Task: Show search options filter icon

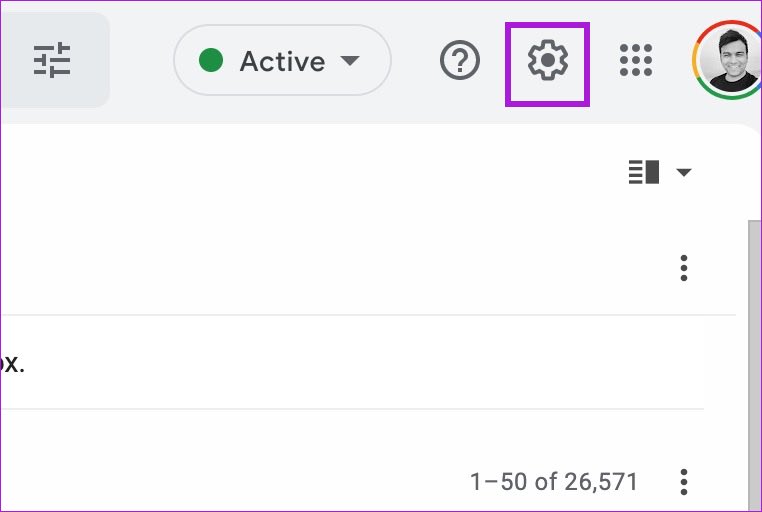Action: 52,62
